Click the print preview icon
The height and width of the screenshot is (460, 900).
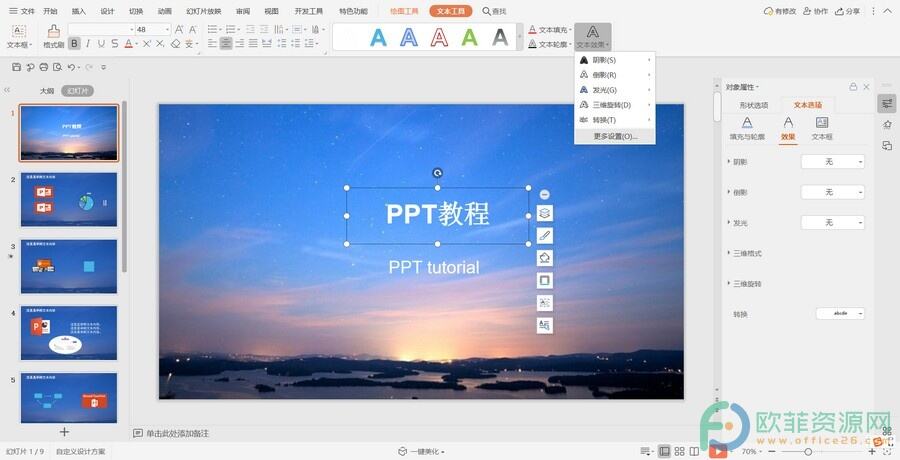pos(57,67)
